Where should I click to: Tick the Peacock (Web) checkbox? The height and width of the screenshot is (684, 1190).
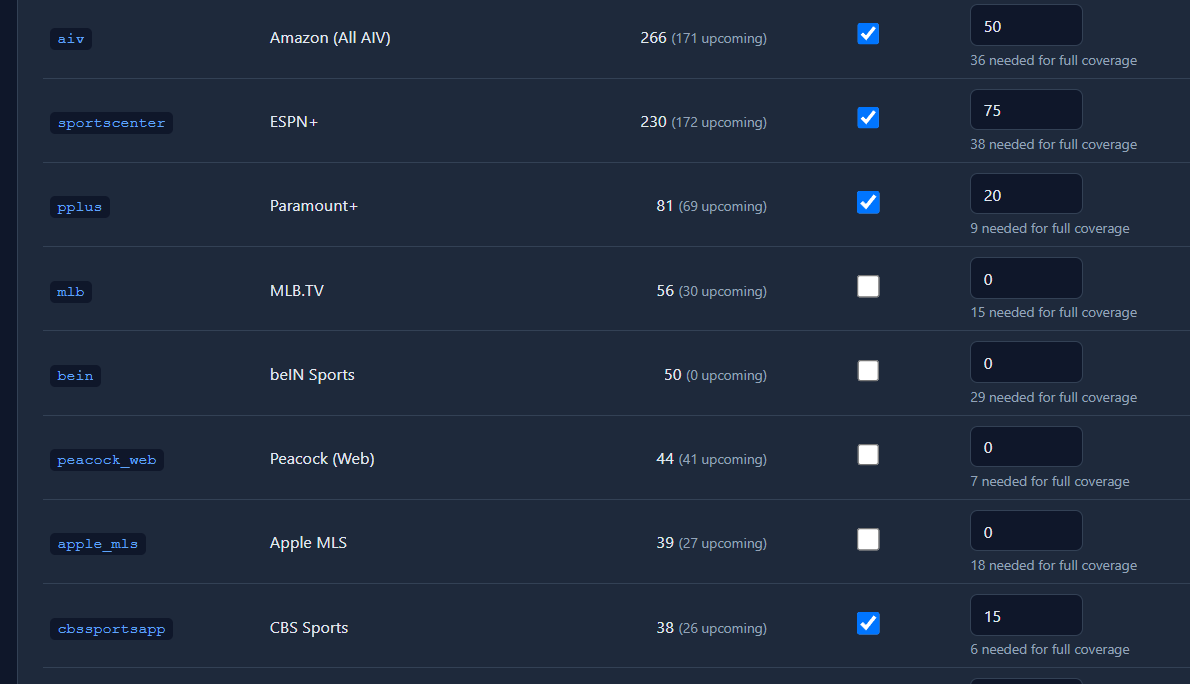coord(868,455)
